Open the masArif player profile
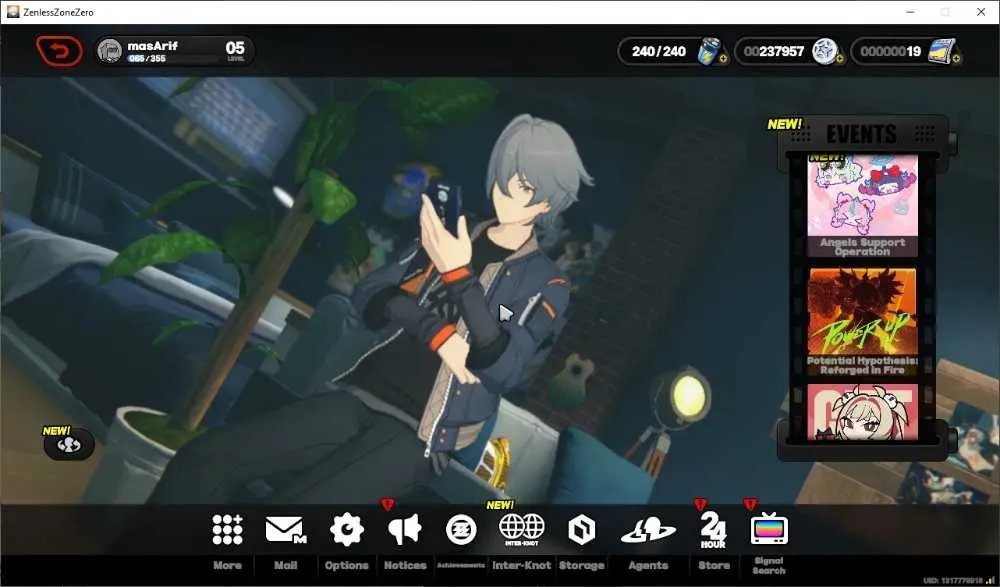Viewport: 1000px width, 587px height. [x=175, y=51]
